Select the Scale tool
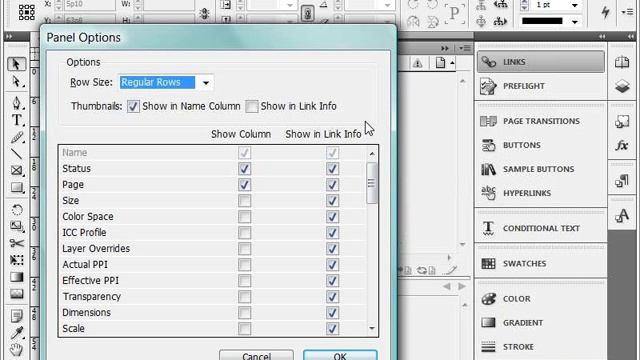The height and width of the screenshot is (360, 640). pyautogui.click(x=16, y=226)
